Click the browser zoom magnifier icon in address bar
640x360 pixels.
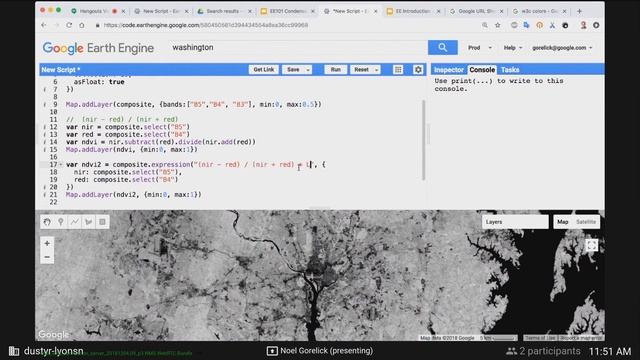tap(485, 25)
